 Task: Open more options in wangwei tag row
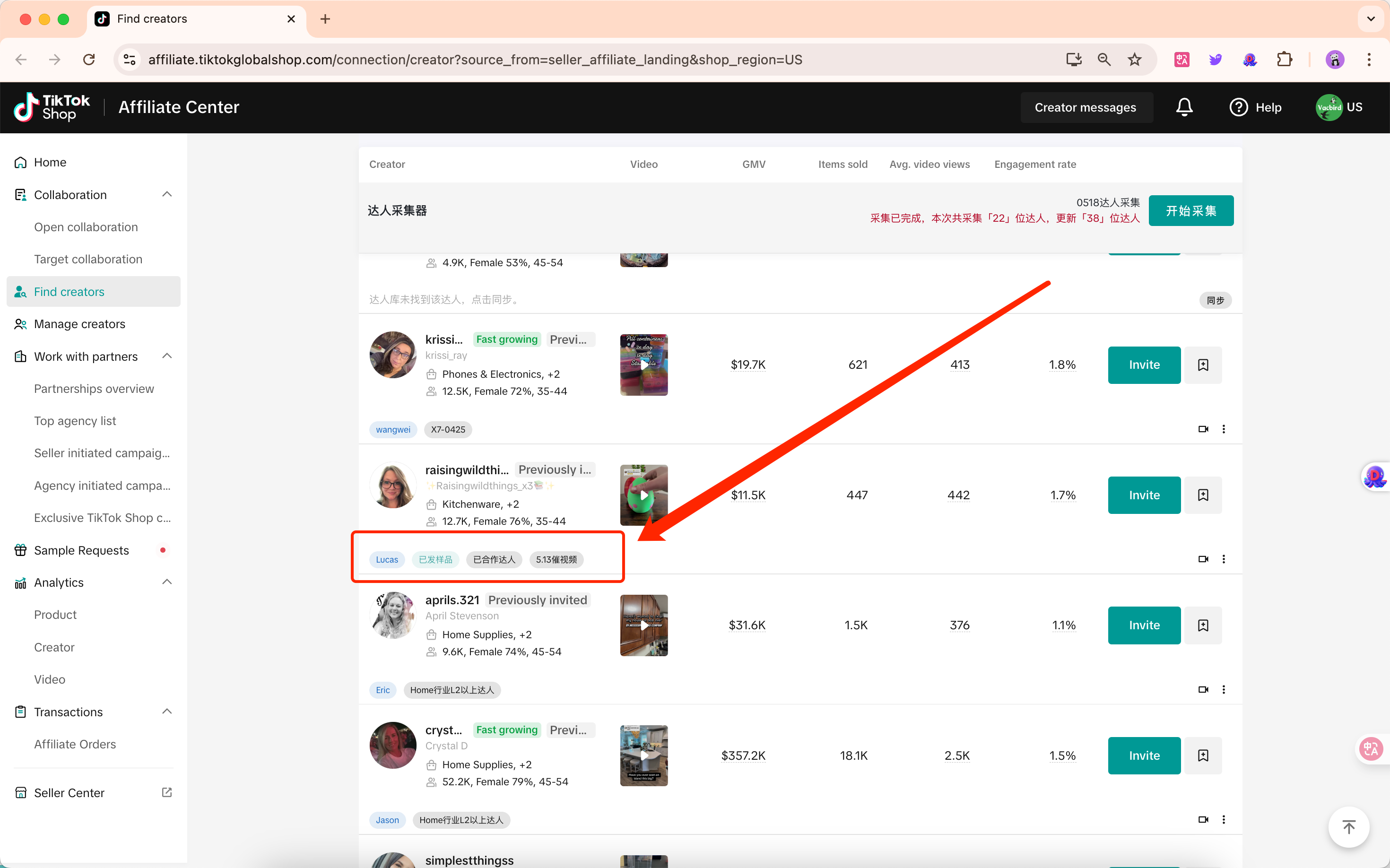tap(1224, 429)
